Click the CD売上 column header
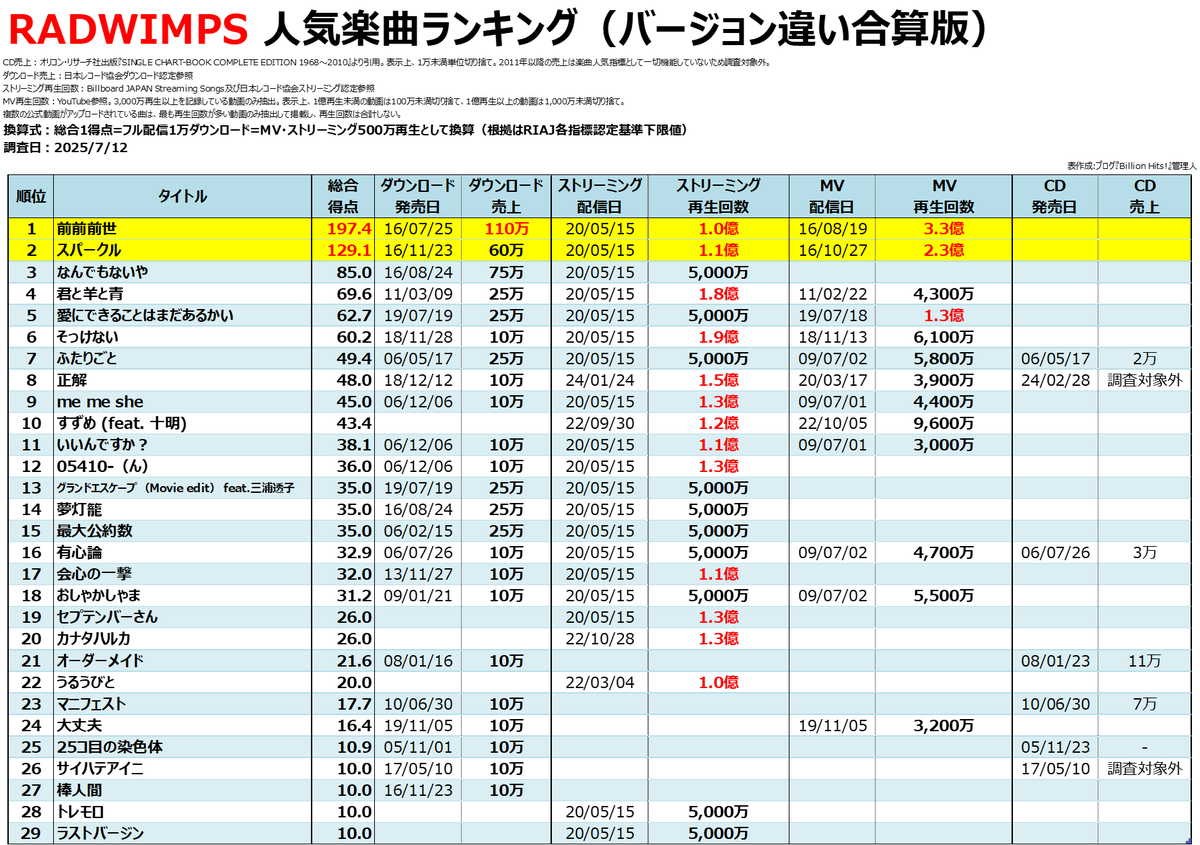Screen dimensions: 1200x845 [1146, 196]
